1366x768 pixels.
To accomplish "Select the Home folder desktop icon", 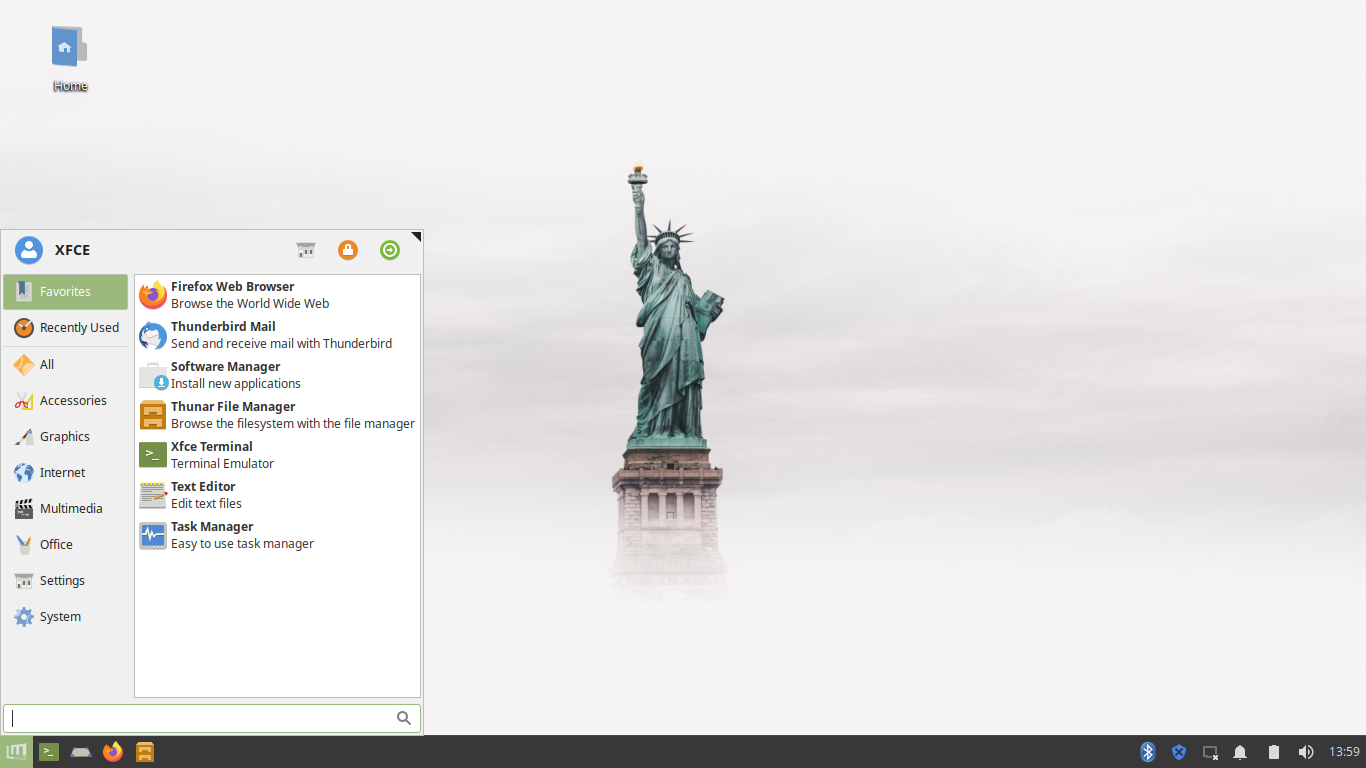I will point(70,59).
